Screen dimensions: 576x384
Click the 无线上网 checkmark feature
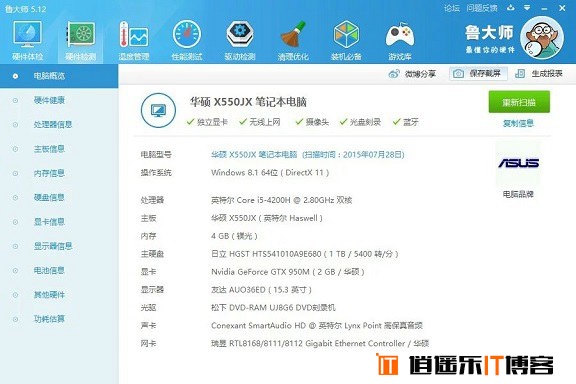tap(259, 122)
